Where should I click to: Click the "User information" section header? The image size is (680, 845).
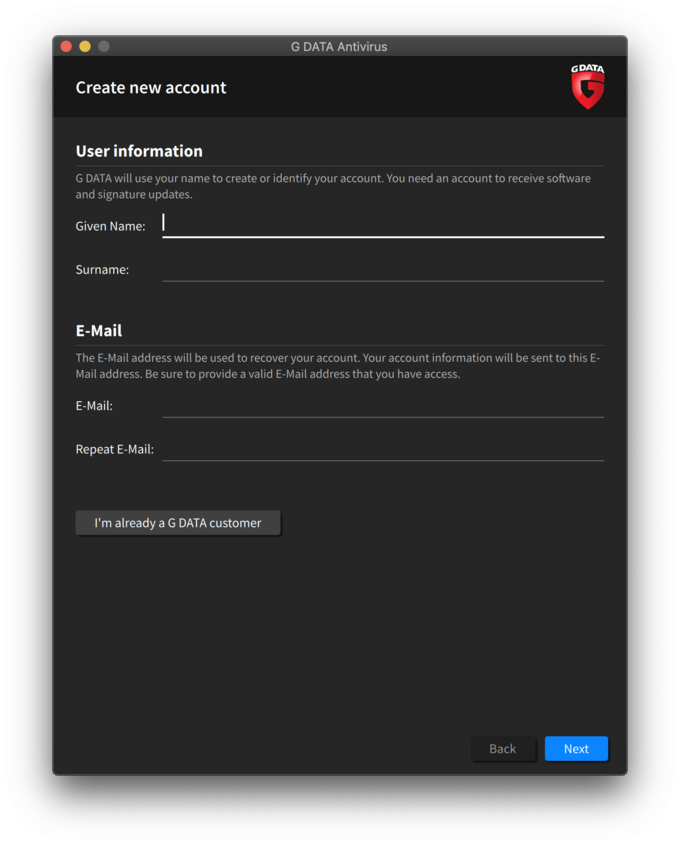tap(139, 151)
